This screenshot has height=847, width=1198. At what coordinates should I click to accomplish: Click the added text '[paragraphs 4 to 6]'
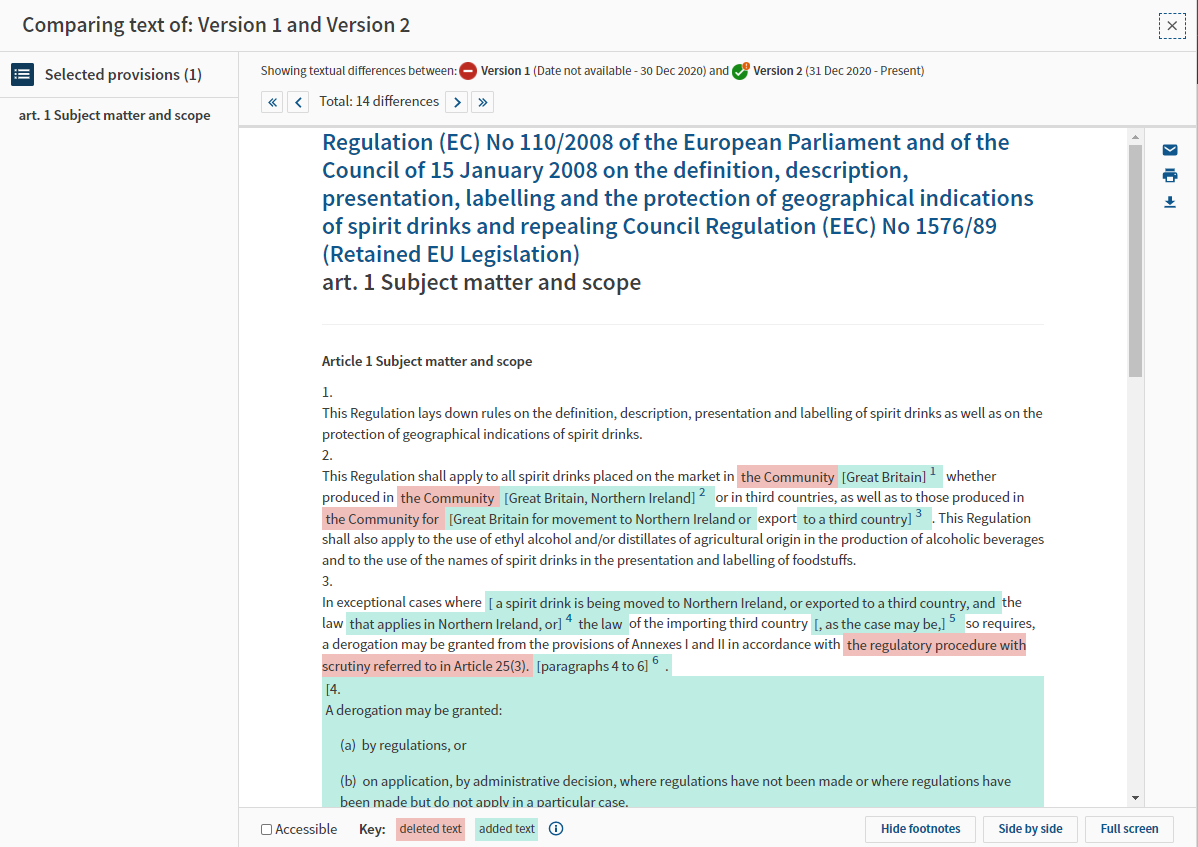point(592,666)
